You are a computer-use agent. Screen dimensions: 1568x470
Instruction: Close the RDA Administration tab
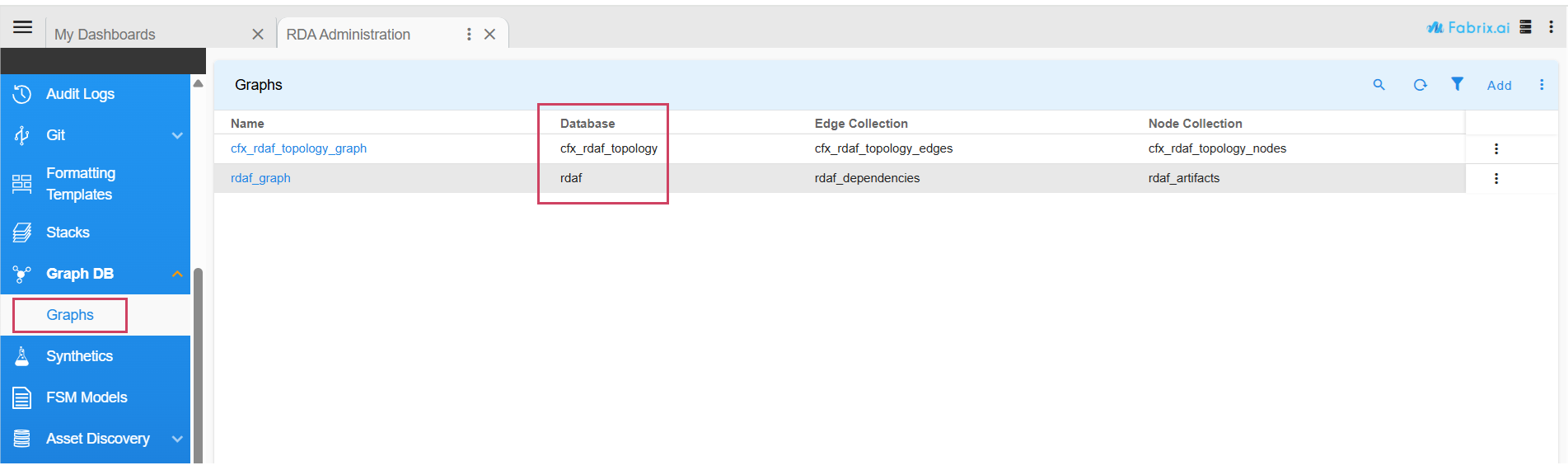point(489,35)
